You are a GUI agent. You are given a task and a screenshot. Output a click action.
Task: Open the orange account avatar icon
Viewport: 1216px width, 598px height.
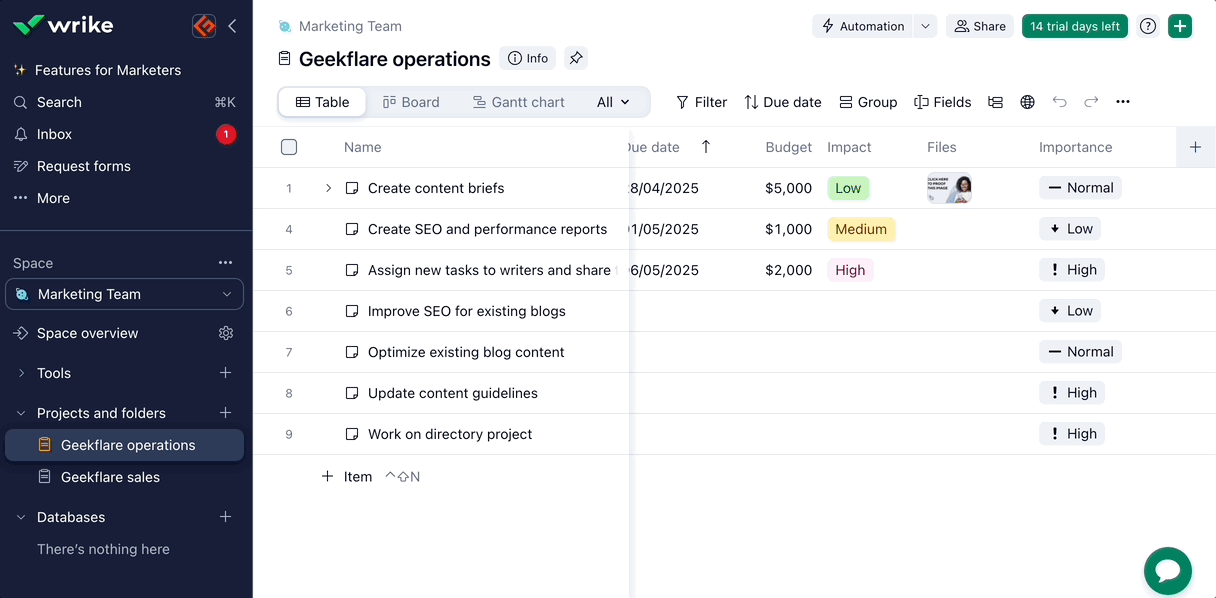pos(204,26)
